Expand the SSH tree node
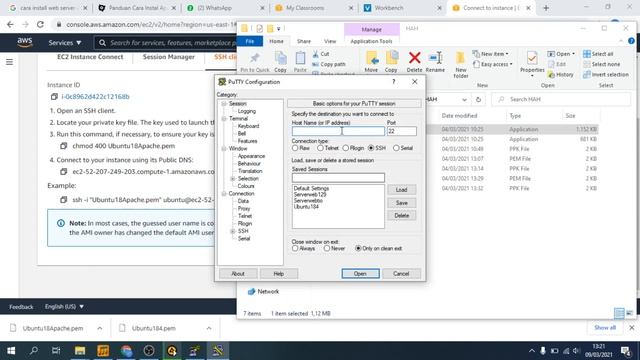The height and width of the screenshot is (360, 640). 233,231
